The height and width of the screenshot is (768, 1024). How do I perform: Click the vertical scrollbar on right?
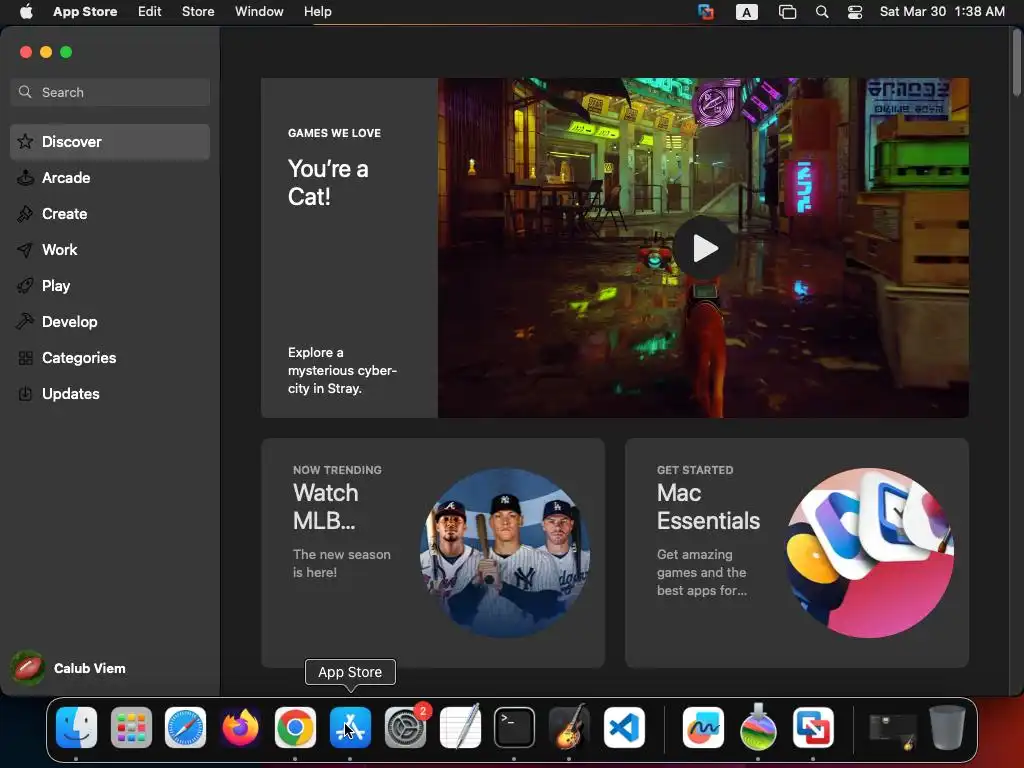pyautogui.click(x=1017, y=63)
